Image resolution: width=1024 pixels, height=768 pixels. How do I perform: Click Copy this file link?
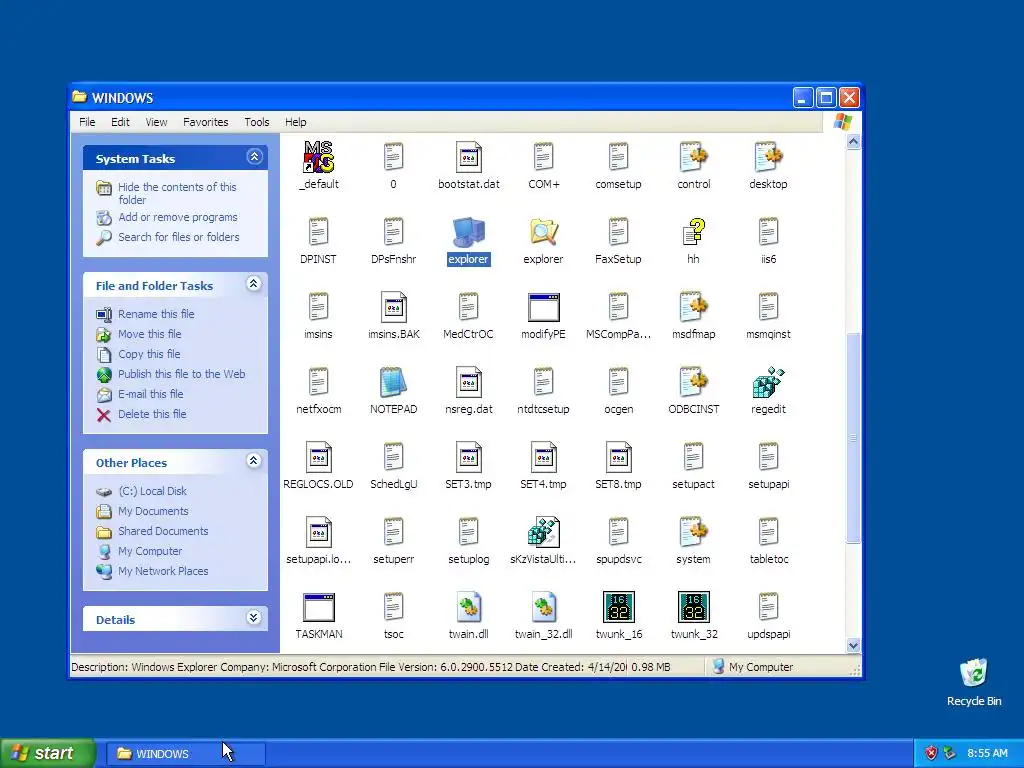[149, 354]
